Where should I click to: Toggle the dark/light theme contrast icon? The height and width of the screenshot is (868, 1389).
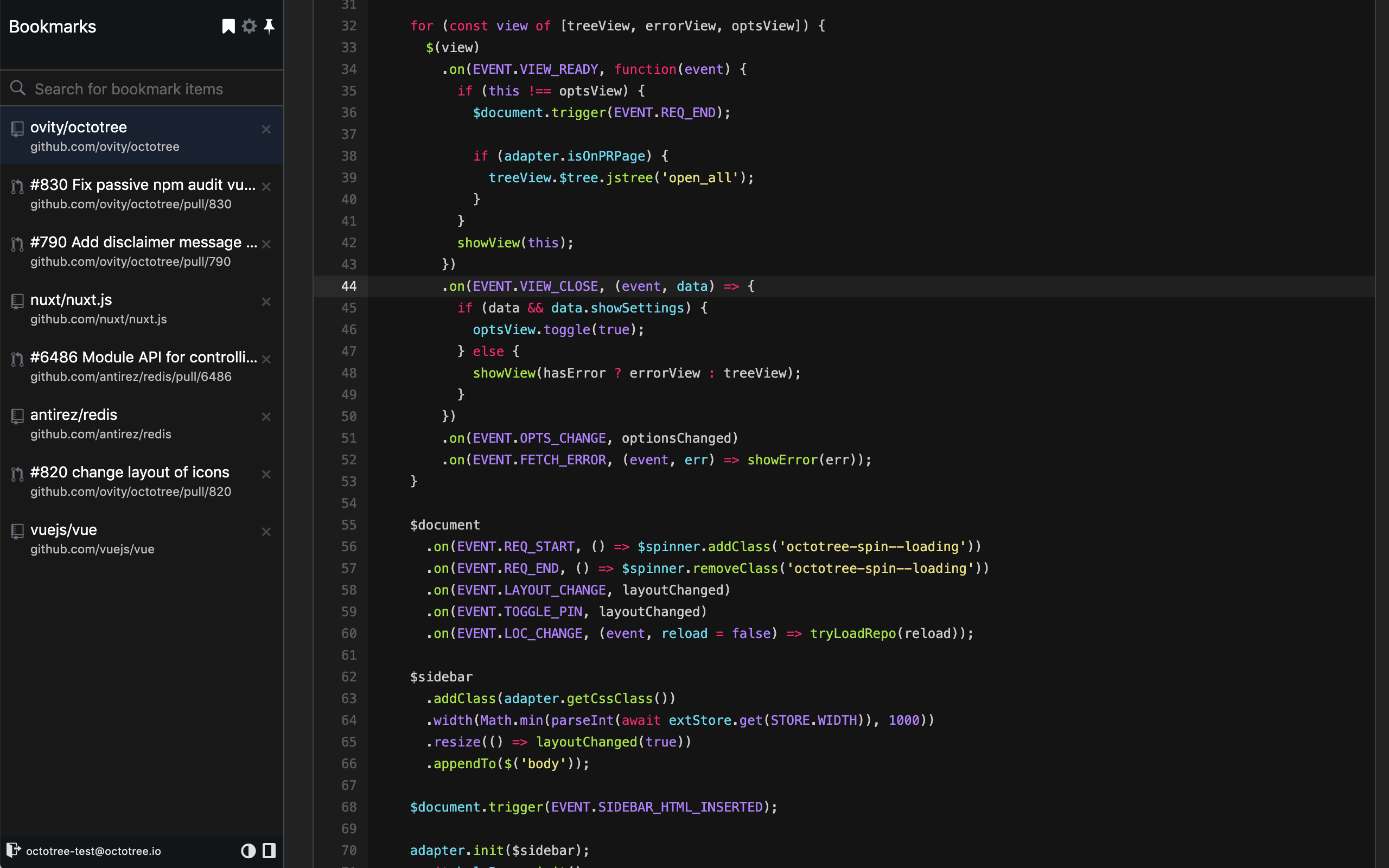pyautogui.click(x=248, y=851)
